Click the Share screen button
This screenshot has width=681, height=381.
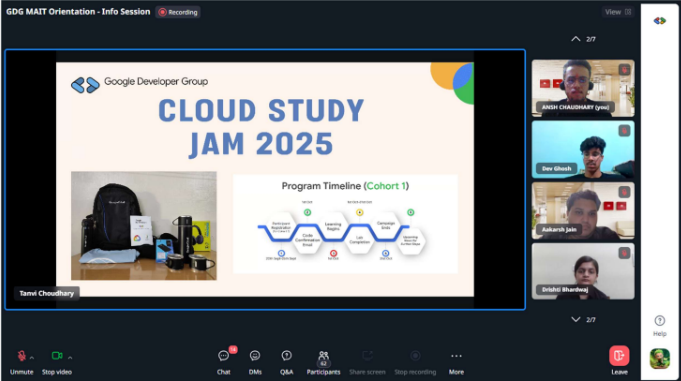367,362
